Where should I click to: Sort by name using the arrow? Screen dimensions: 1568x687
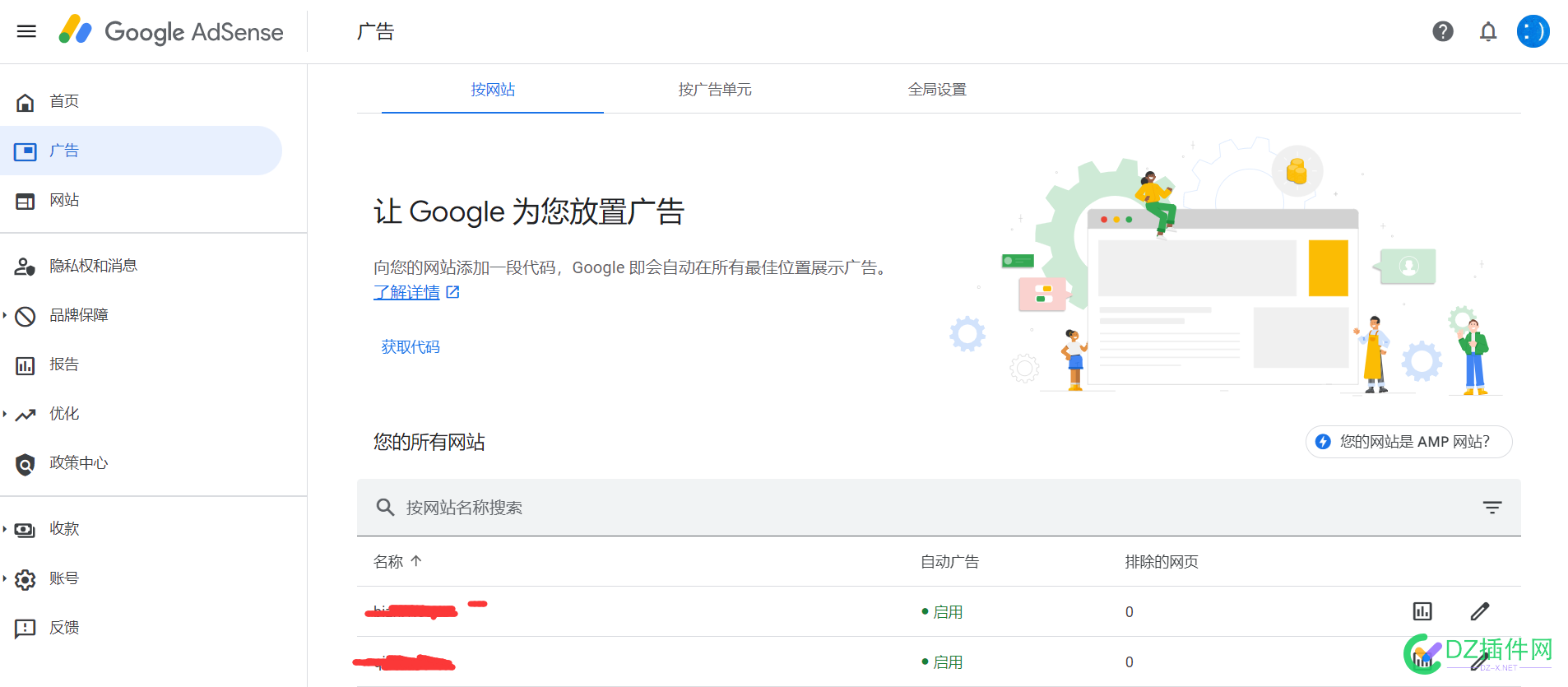click(x=416, y=561)
